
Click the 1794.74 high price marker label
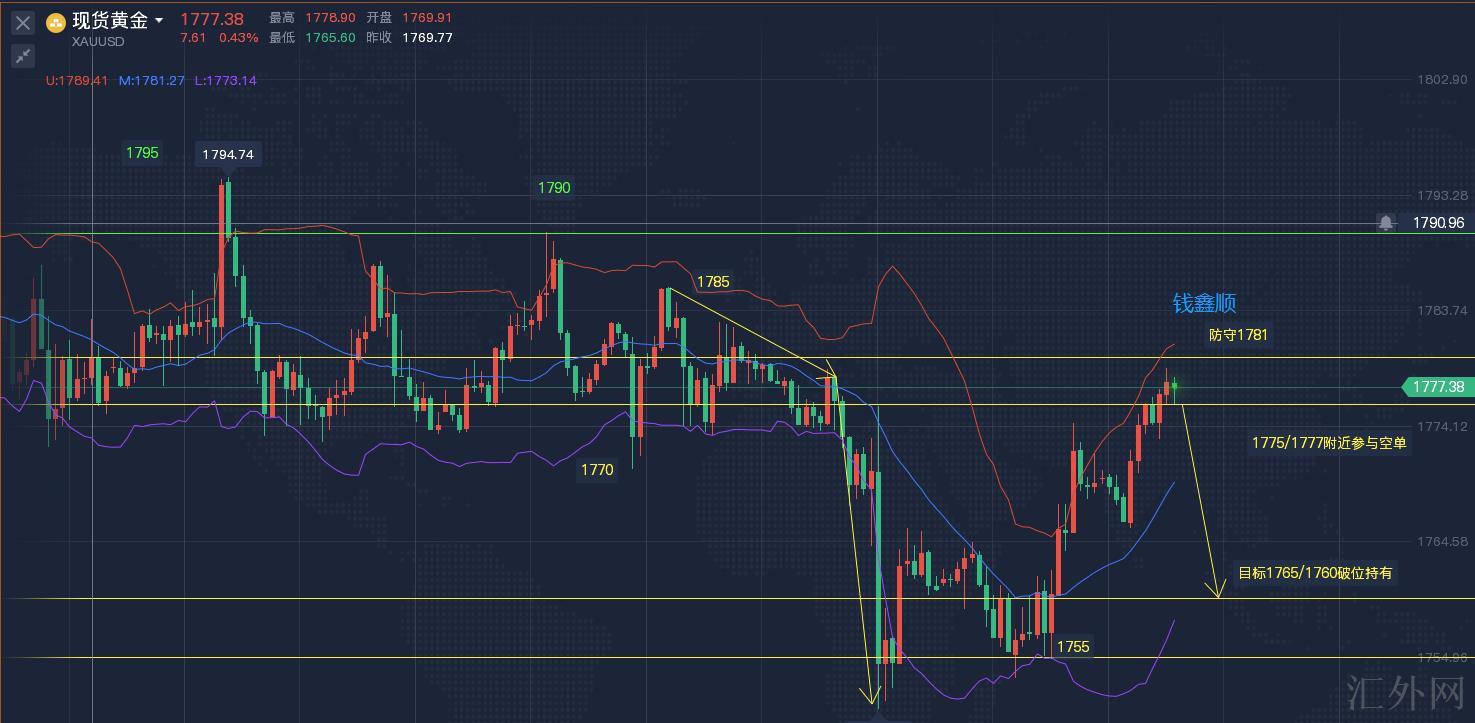[228, 154]
